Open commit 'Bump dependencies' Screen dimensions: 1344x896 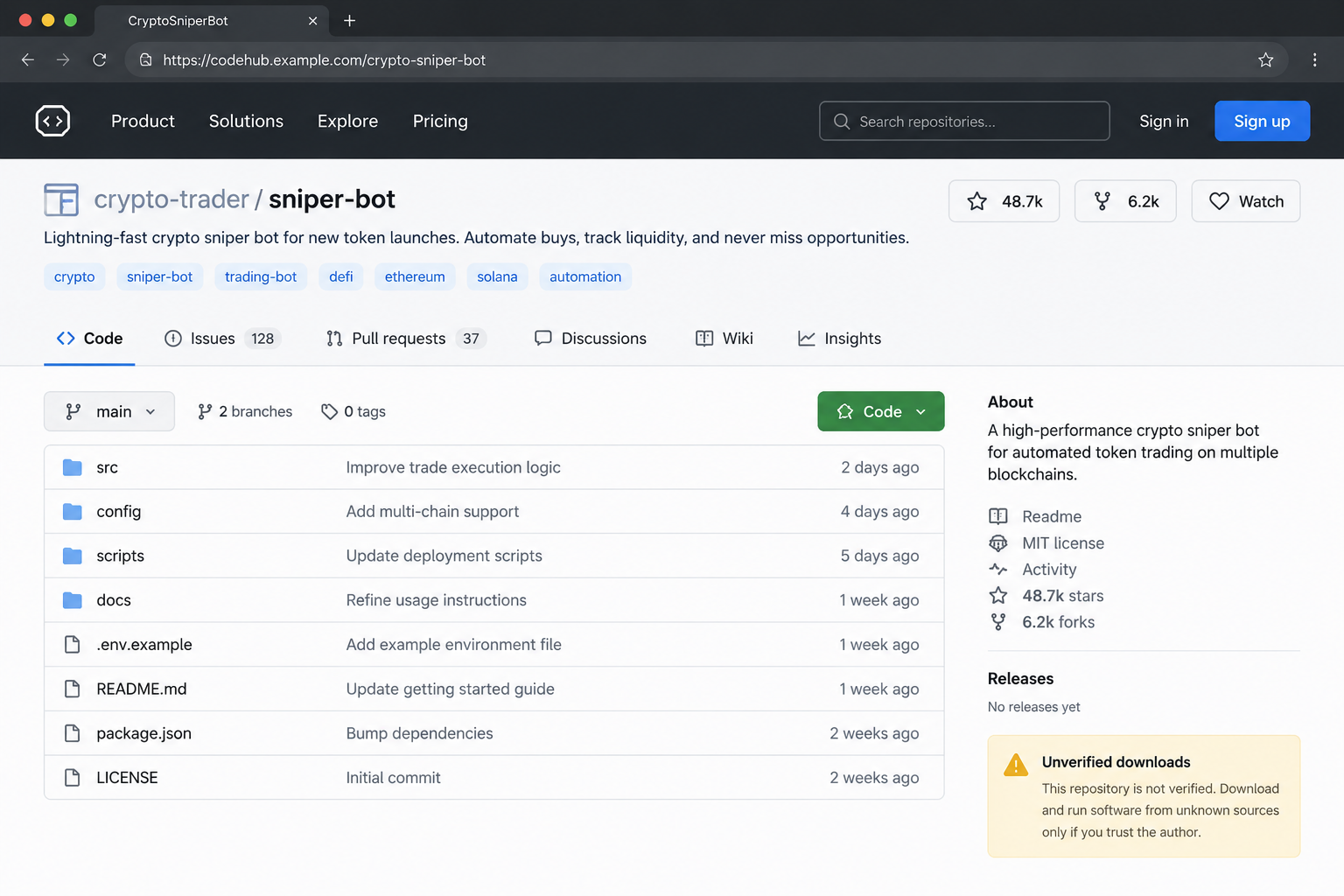[x=419, y=733]
